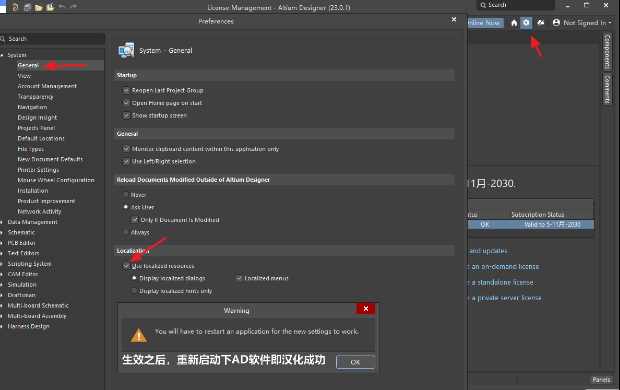Click the settings gear icon
The height and width of the screenshot is (390, 620).
click(x=526, y=23)
